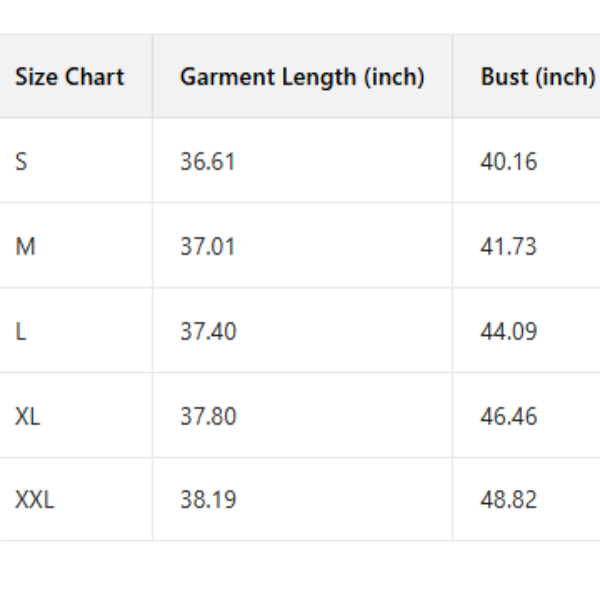The height and width of the screenshot is (600, 600).
Task: Pick the bust measurement 41.73
Action: [x=508, y=246]
